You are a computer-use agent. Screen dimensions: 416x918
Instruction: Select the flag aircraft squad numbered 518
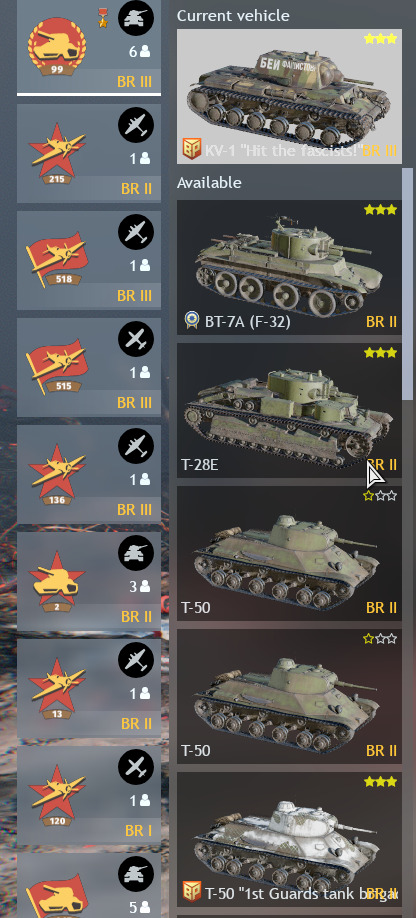pos(88,261)
